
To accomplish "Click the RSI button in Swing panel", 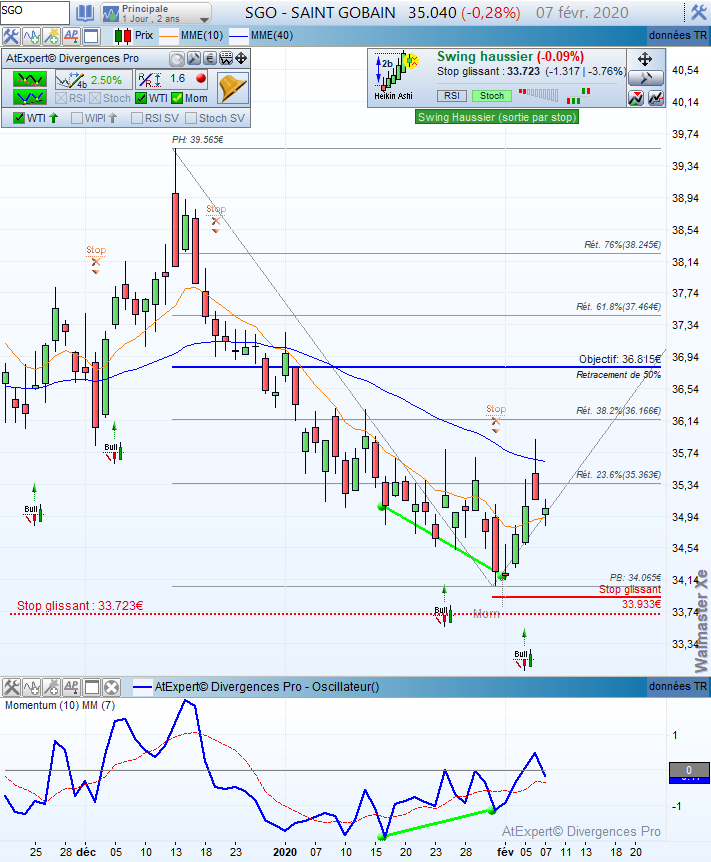I will 452,96.
